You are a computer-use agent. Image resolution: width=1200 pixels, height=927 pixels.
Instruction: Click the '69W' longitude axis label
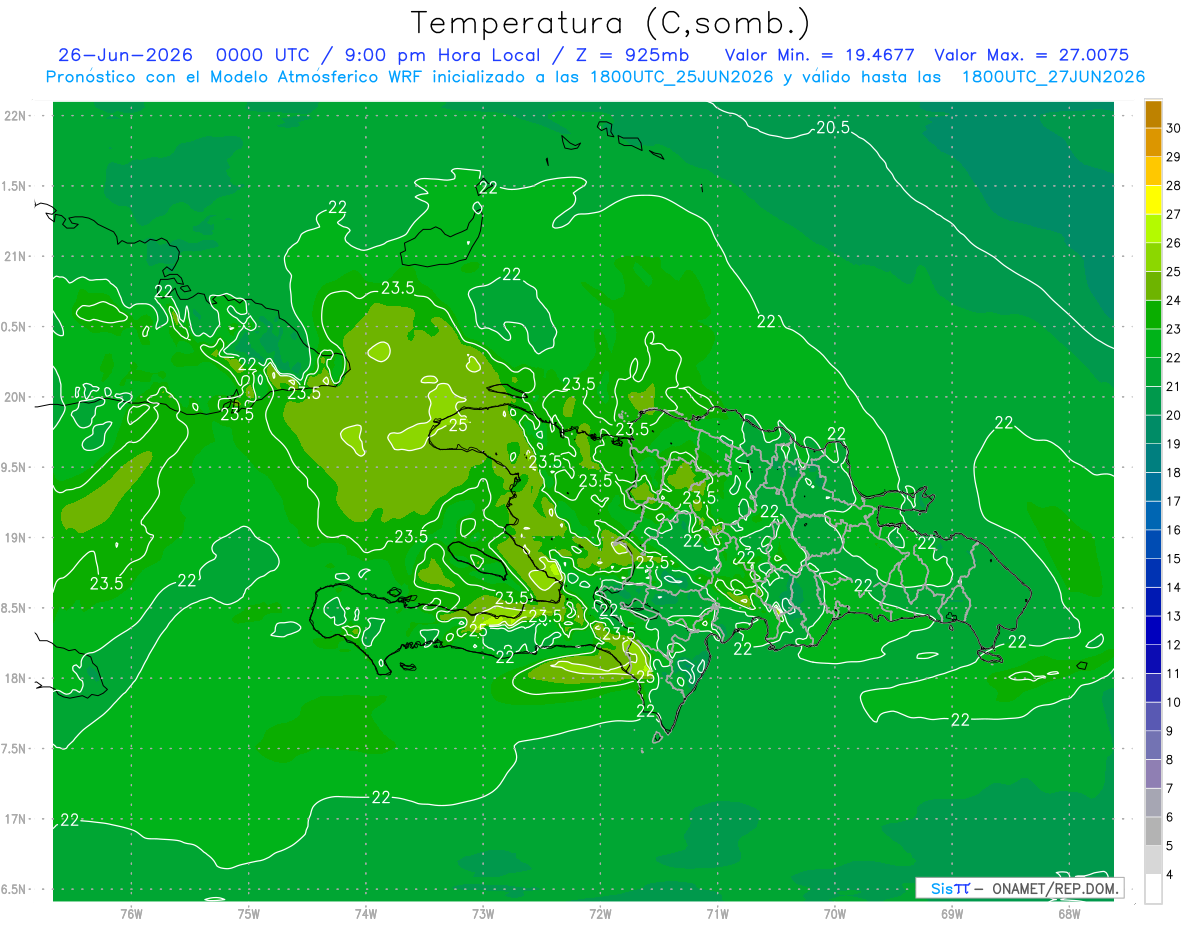pos(952,914)
